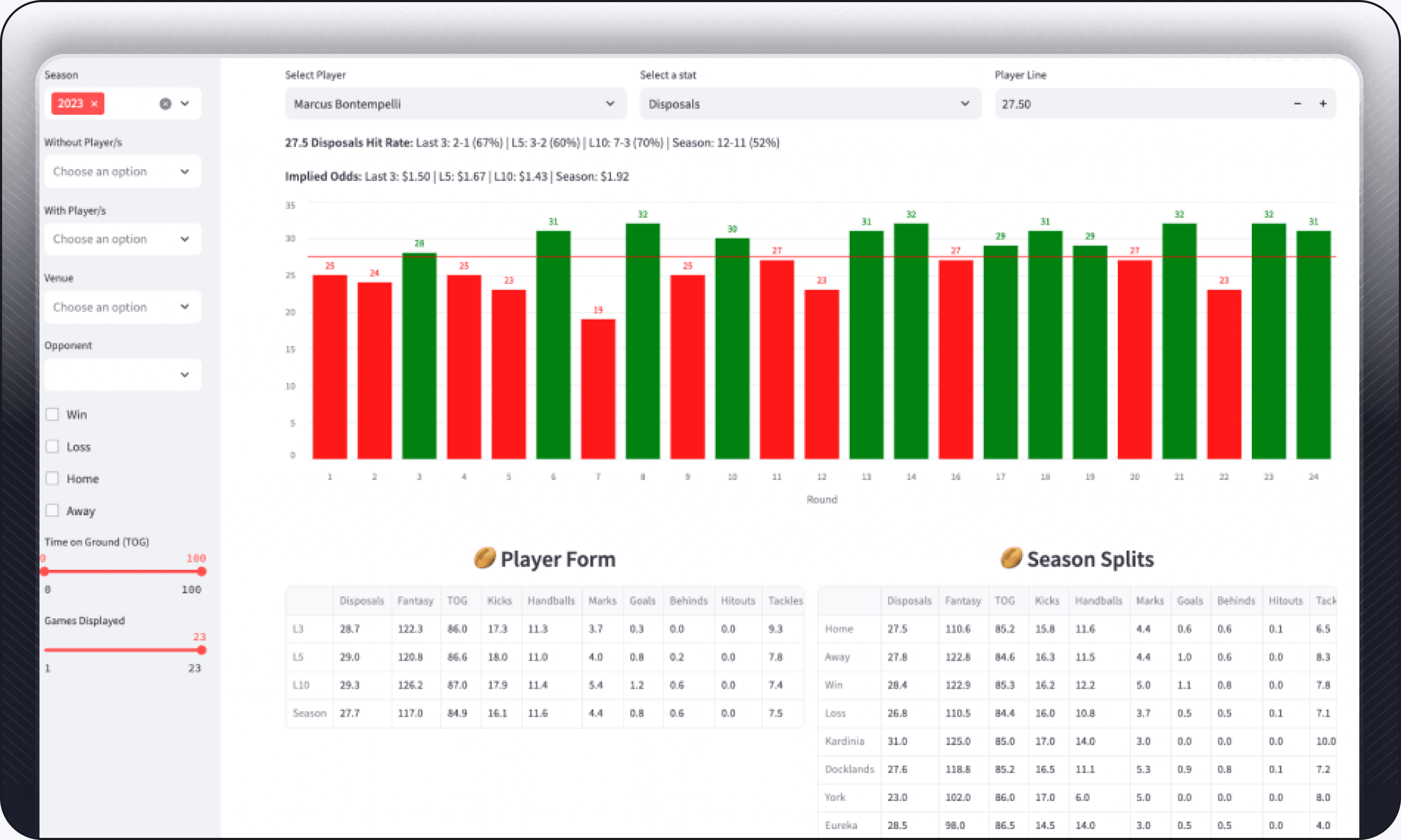Expand the Season dropdown chevron

click(185, 104)
